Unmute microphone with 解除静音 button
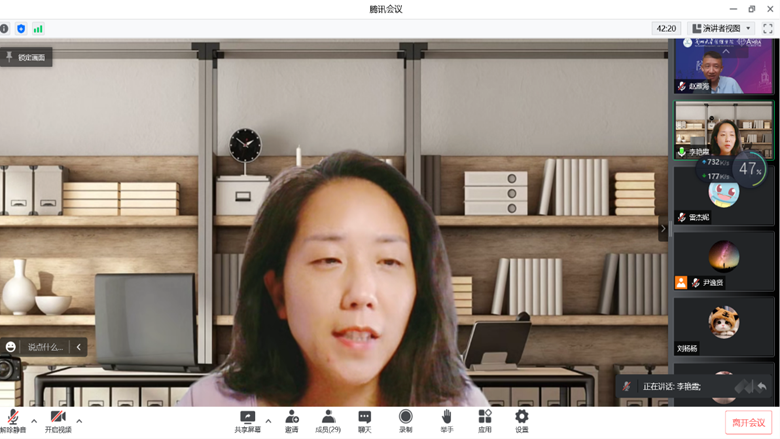Image resolution: width=780 pixels, height=439 pixels. tap(13, 420)
